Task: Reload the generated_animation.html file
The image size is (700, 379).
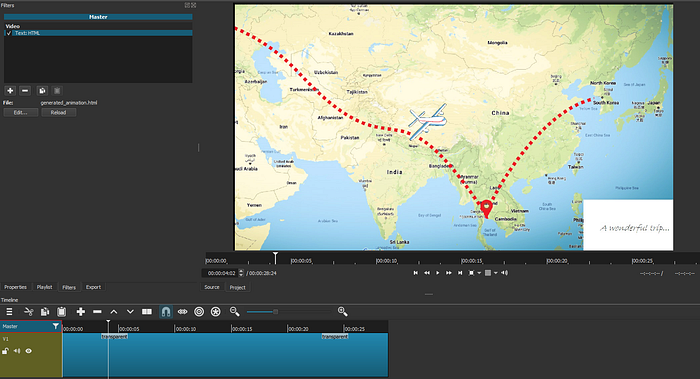Action: [58, 112]
